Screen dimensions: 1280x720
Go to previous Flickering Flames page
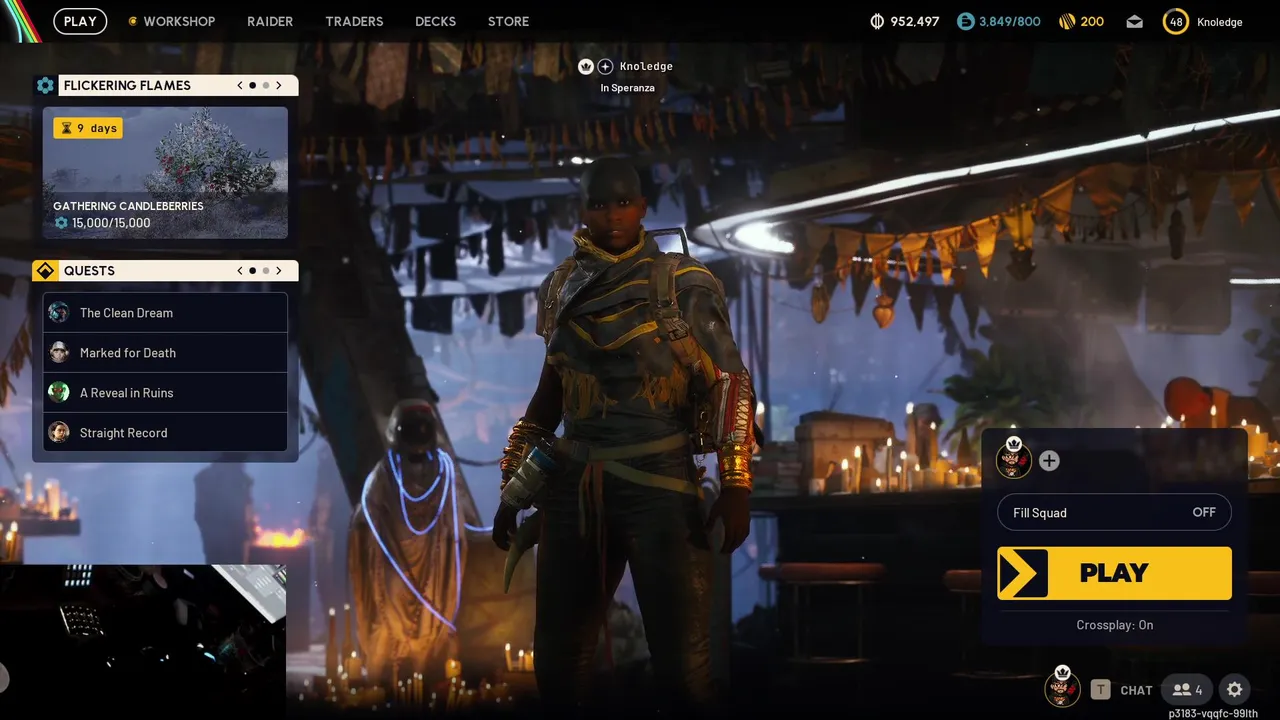(240, 86)
